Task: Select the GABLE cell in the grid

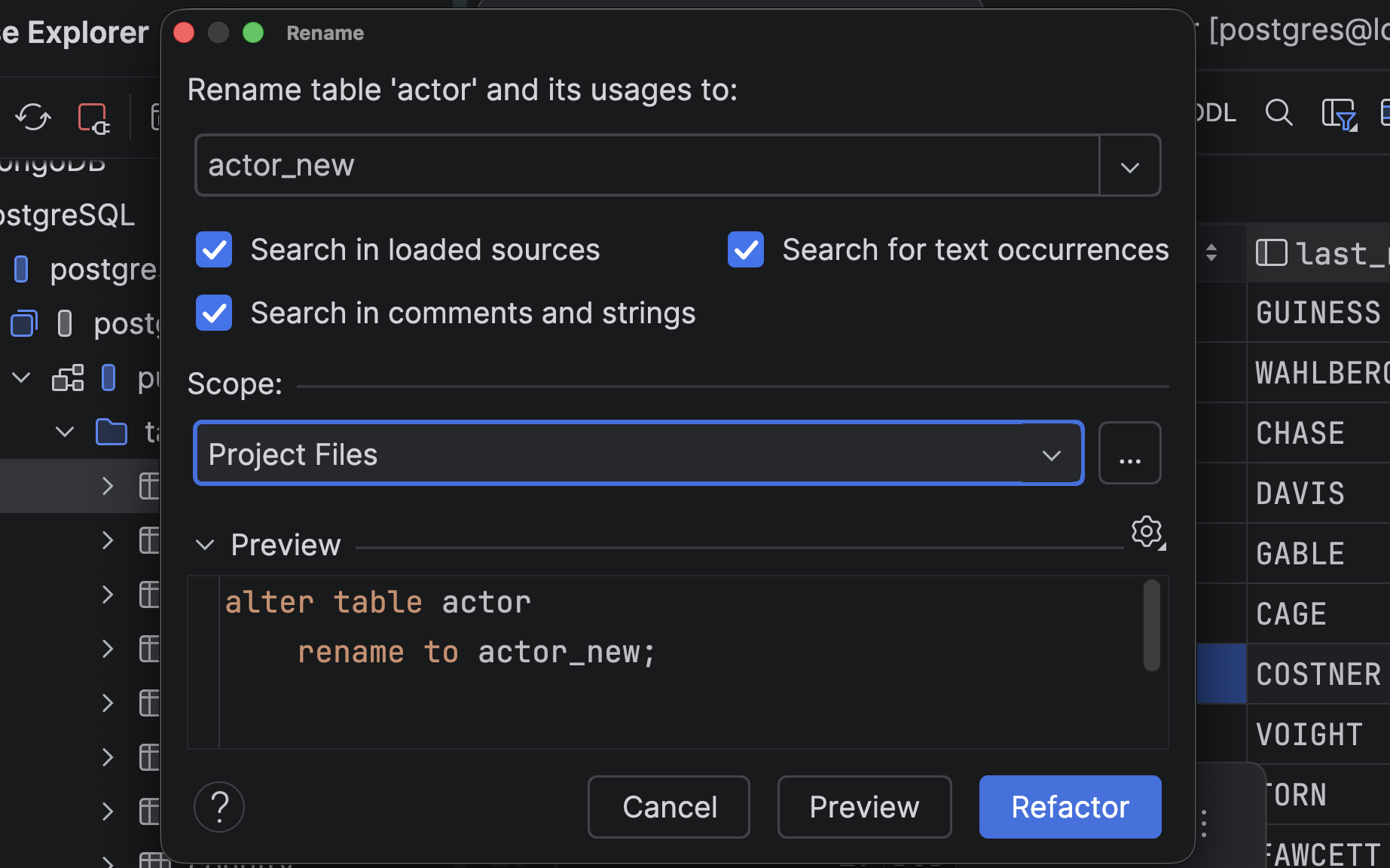Action: (x=1318, y=554)
